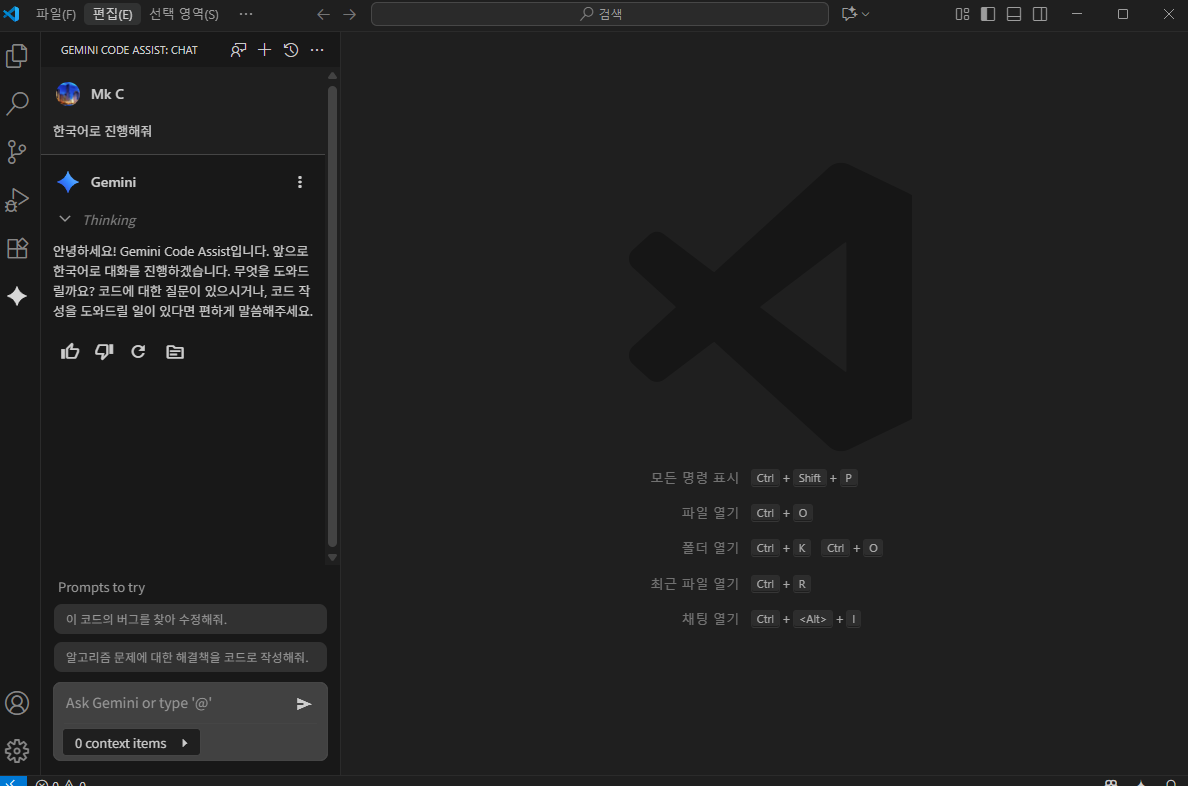Focus the Ask Gemini input field

pos(174,703)
